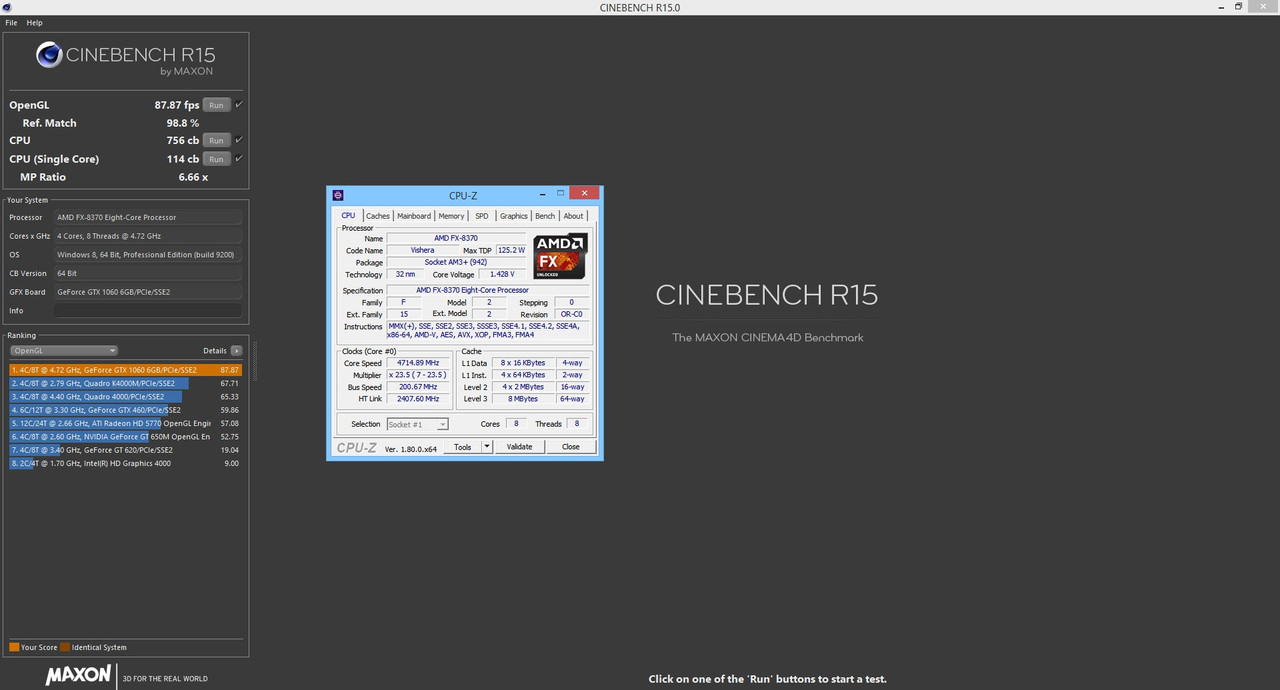Image resolution: width=1280 pixels, height=690 pixels.
Task: Select ranking entry Quadro 4000 at 4.40 GHz
Action: pos(125,397)
